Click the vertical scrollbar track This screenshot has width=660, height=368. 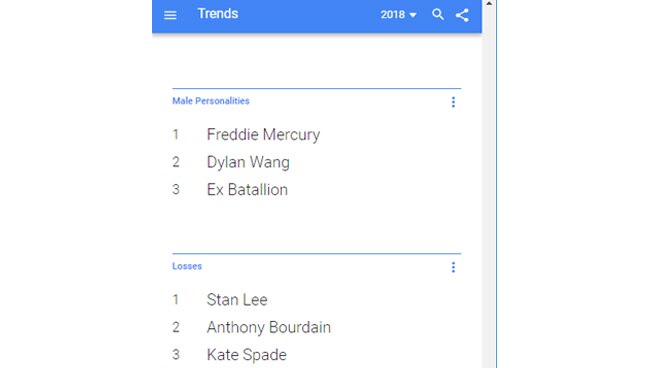489,188
